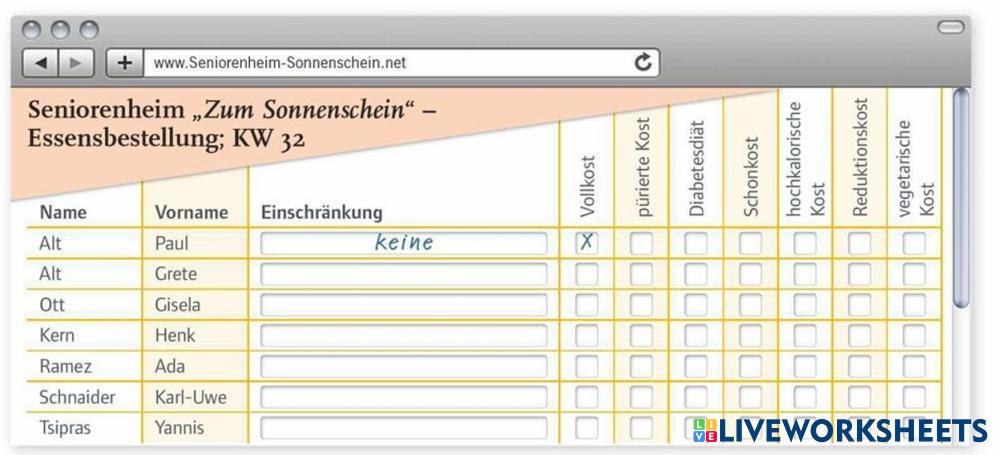Check Reduktionskost for Karl-Uwe Schnaider
The image size is (1000, 455).
coord(860,398)
